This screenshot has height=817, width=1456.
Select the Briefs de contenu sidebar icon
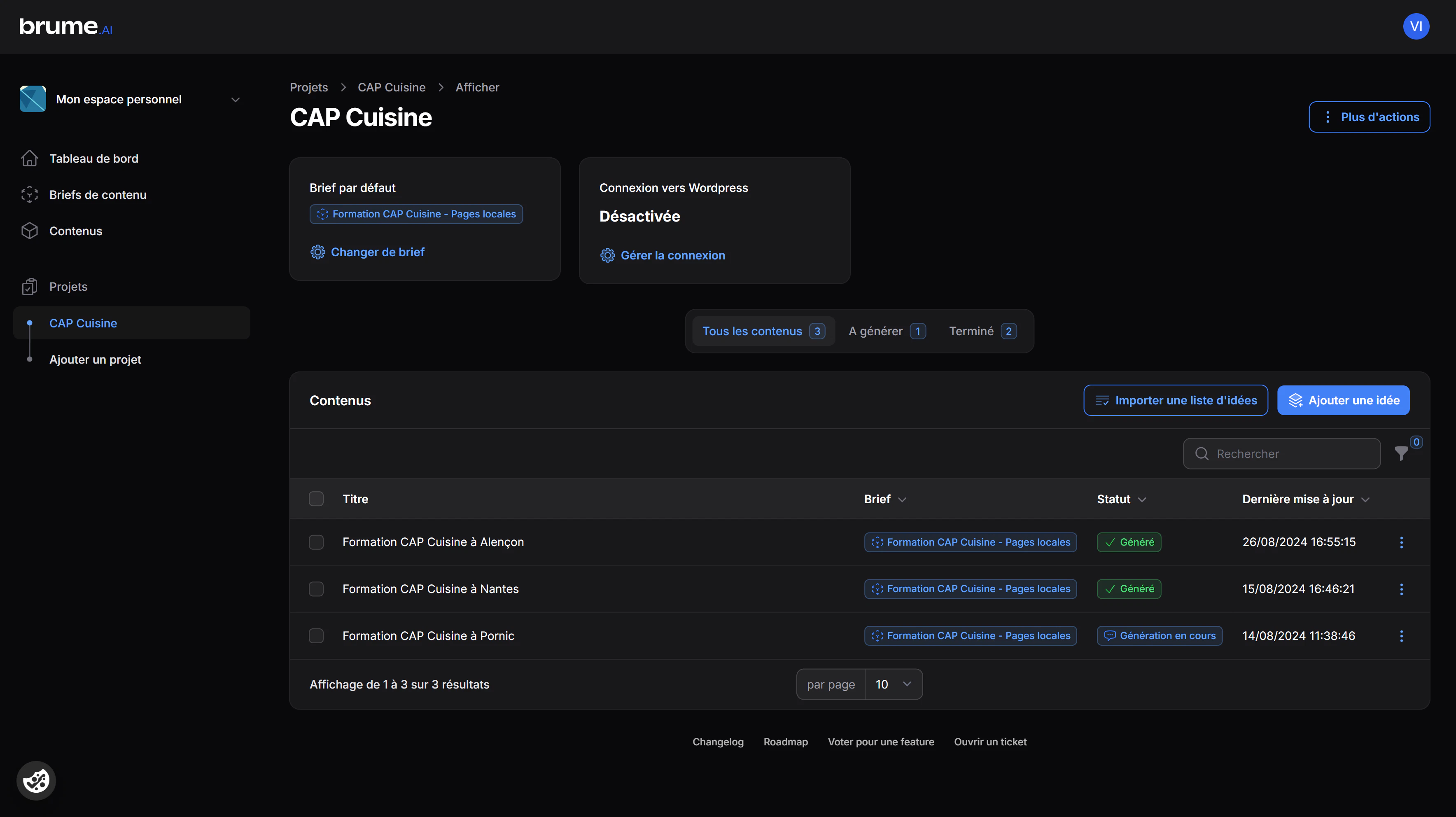[29, 194]
